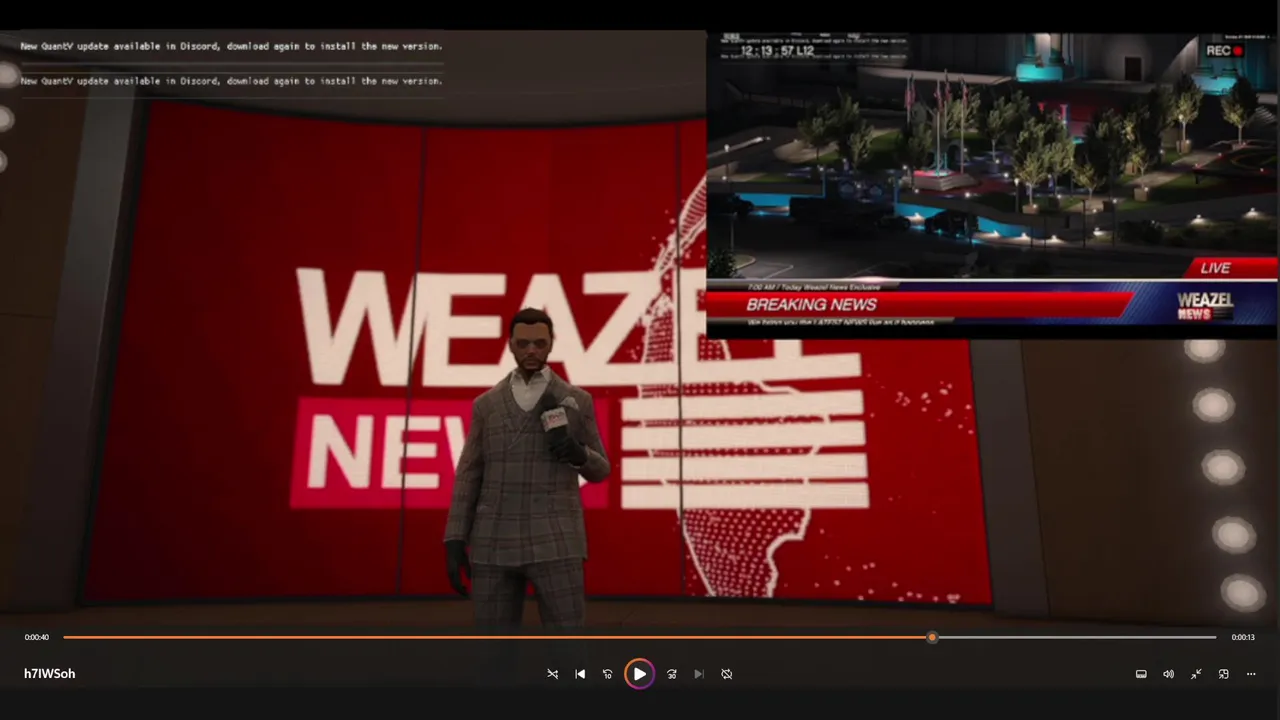Screen dimensions: 1280x720
Task: Start playback with the Play button
Action: pyautogui.click(x=639, y=674)
